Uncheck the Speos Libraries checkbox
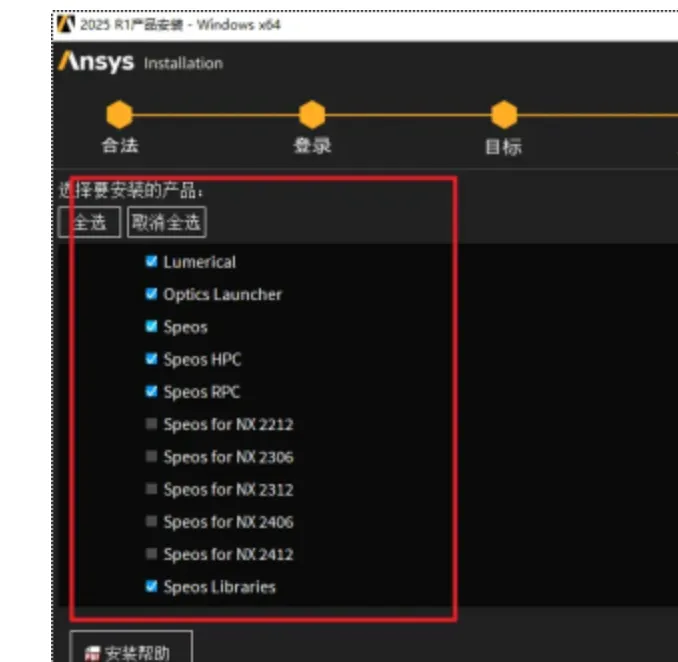The image size is (678, 662). (151, 586)
